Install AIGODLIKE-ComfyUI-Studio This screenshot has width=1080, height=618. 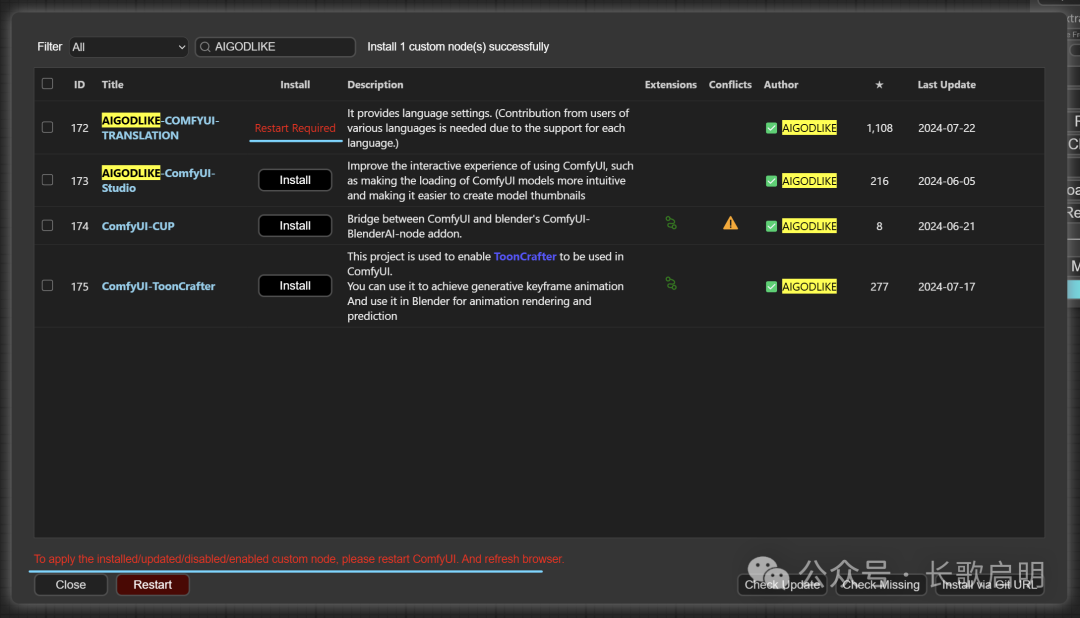(x=295, y=180)
